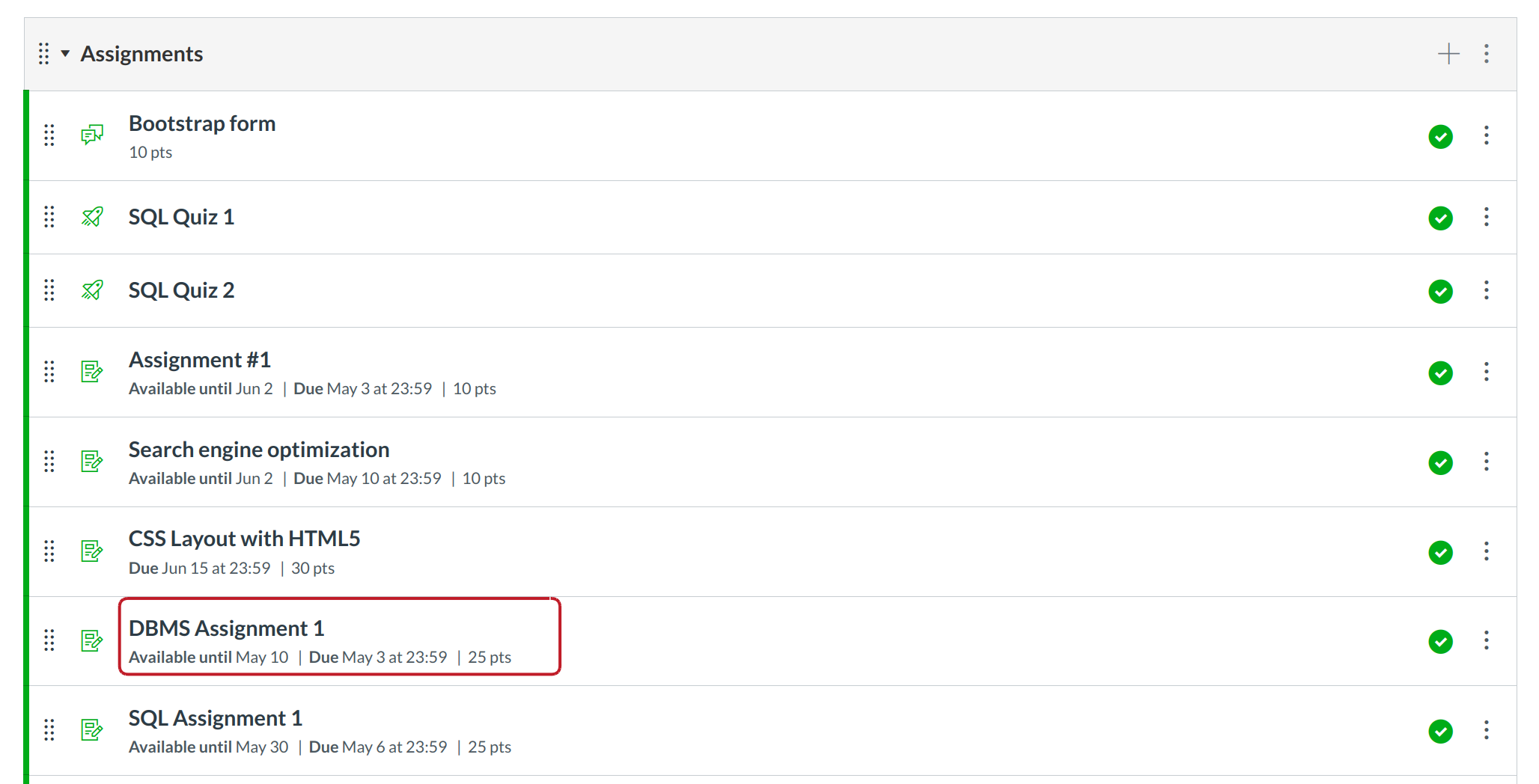Toggle published status of DBMS Assignment 1

[x=1440, y=641]
